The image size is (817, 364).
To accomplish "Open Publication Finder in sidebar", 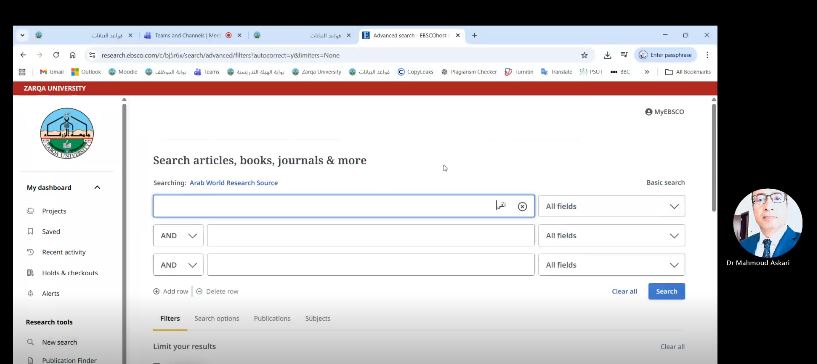I will tap(69, 360).
